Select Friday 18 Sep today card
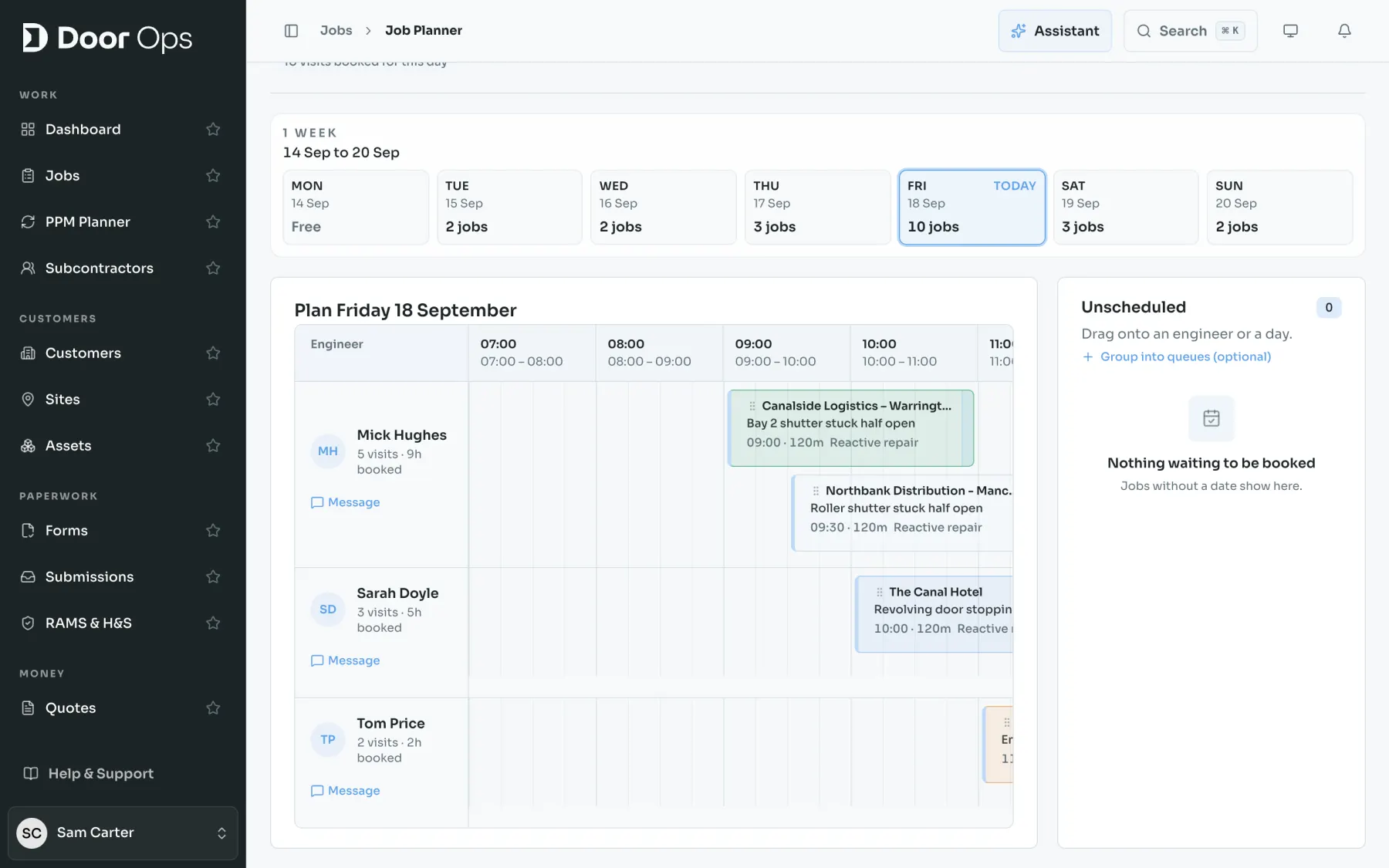 point(972,207)
